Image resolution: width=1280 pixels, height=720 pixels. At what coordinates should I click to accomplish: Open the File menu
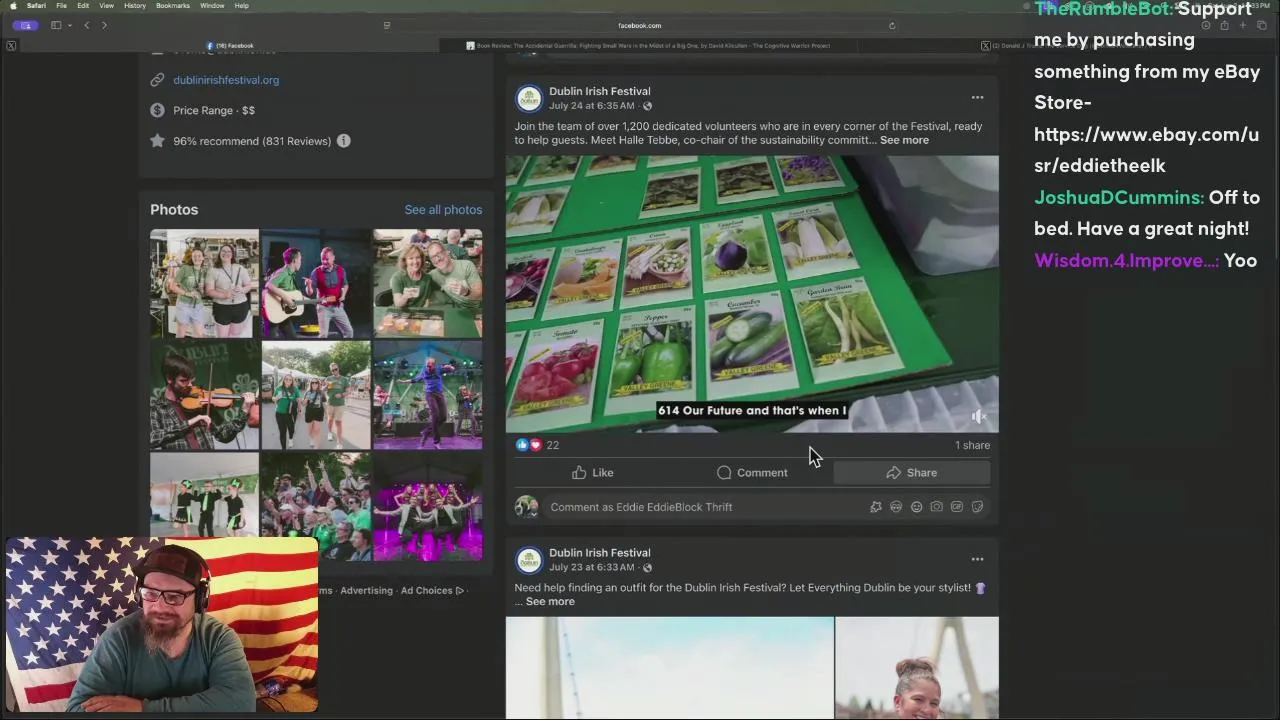click(x=61, y=6)
